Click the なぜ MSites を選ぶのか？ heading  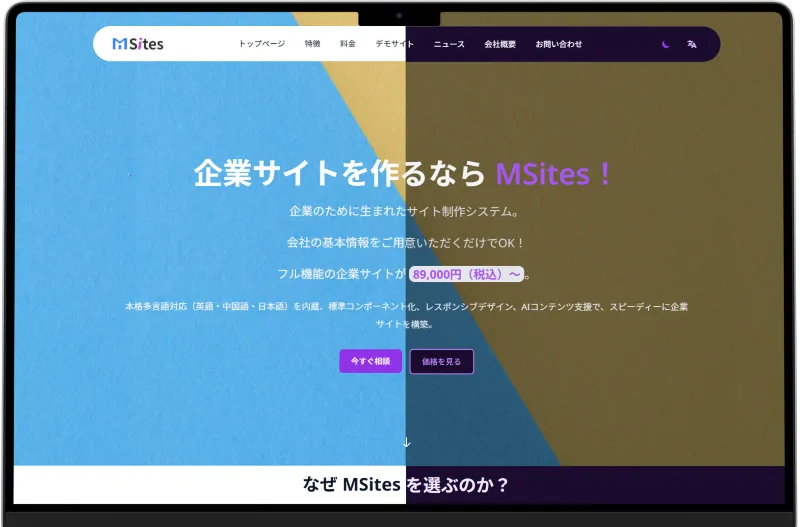[x=406, y=484]
